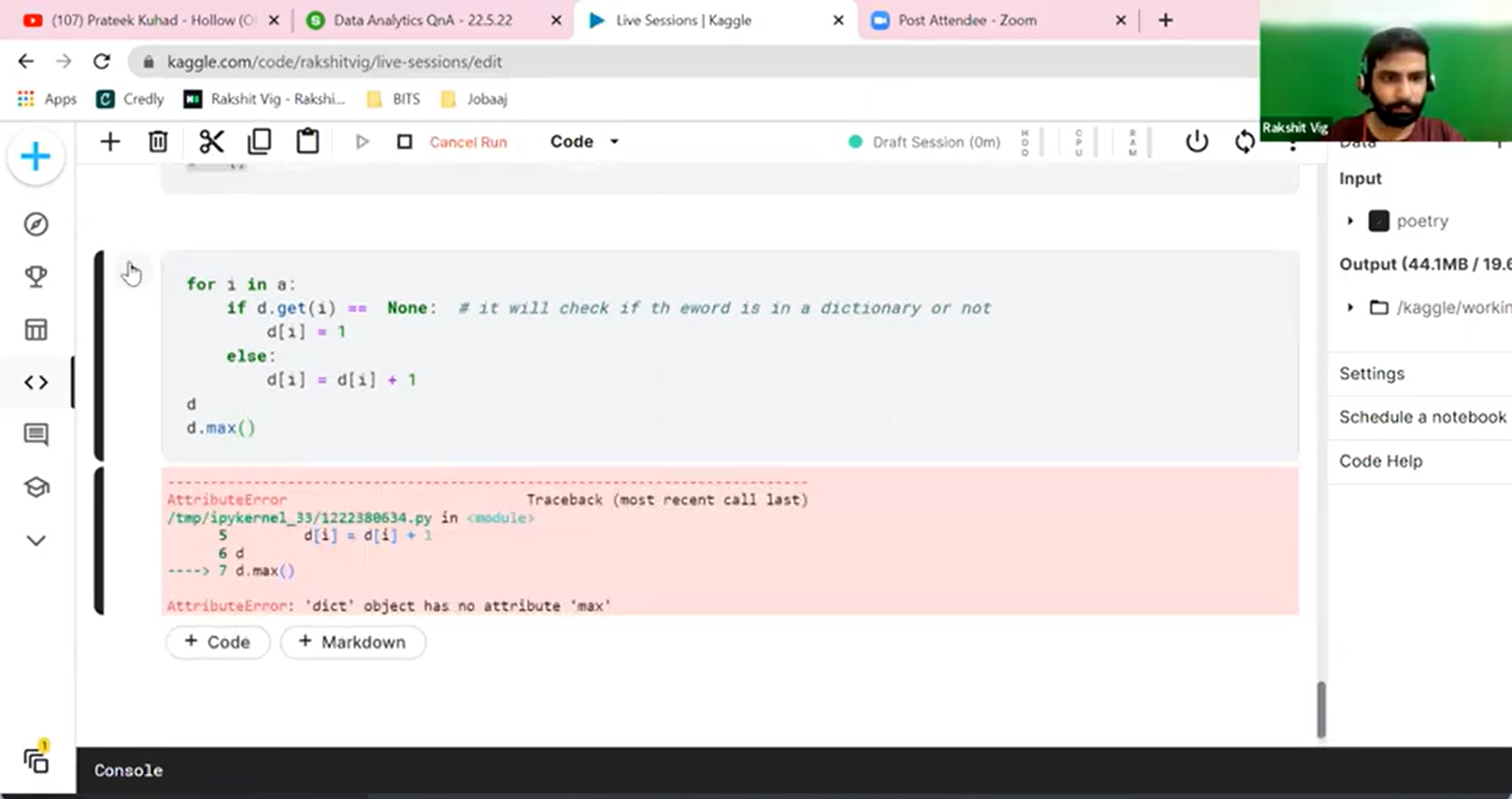Click the add cell plus icon in toolbar
This screenshot has height=799, width=1512.
[x=110, y=142]
